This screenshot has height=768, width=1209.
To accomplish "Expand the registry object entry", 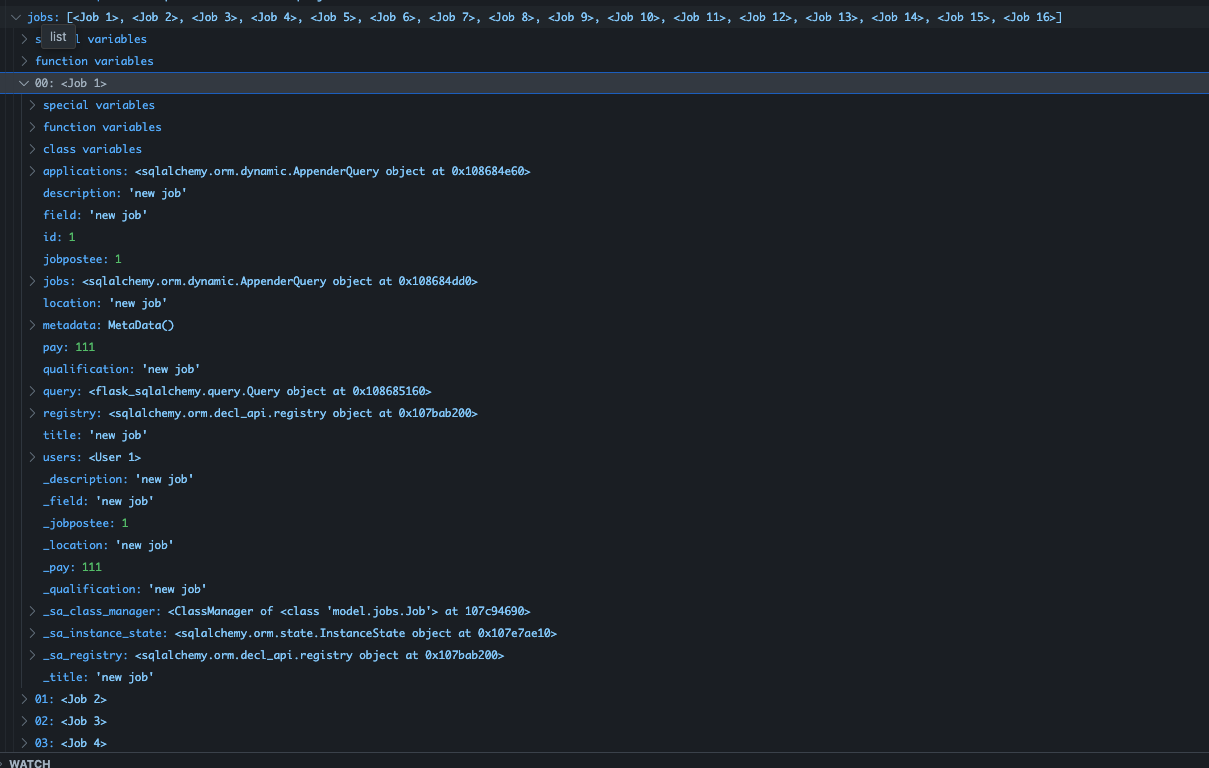I will [31, 413].
